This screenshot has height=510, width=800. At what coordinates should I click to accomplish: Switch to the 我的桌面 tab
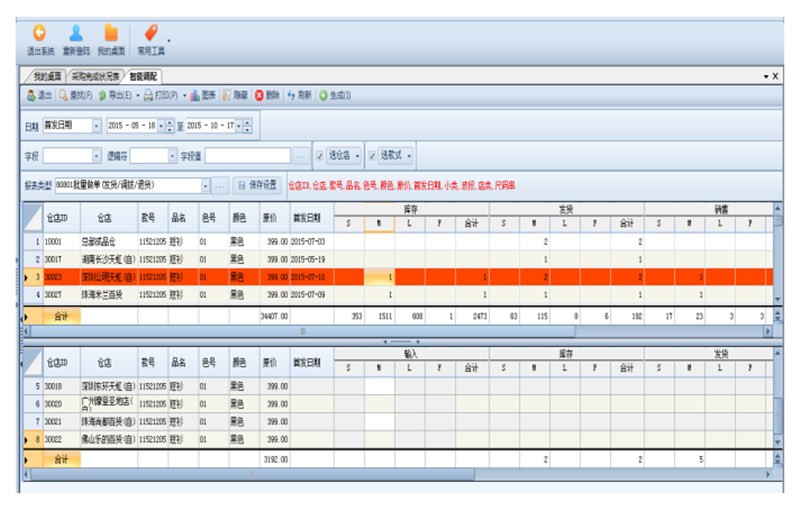[47, 76]
